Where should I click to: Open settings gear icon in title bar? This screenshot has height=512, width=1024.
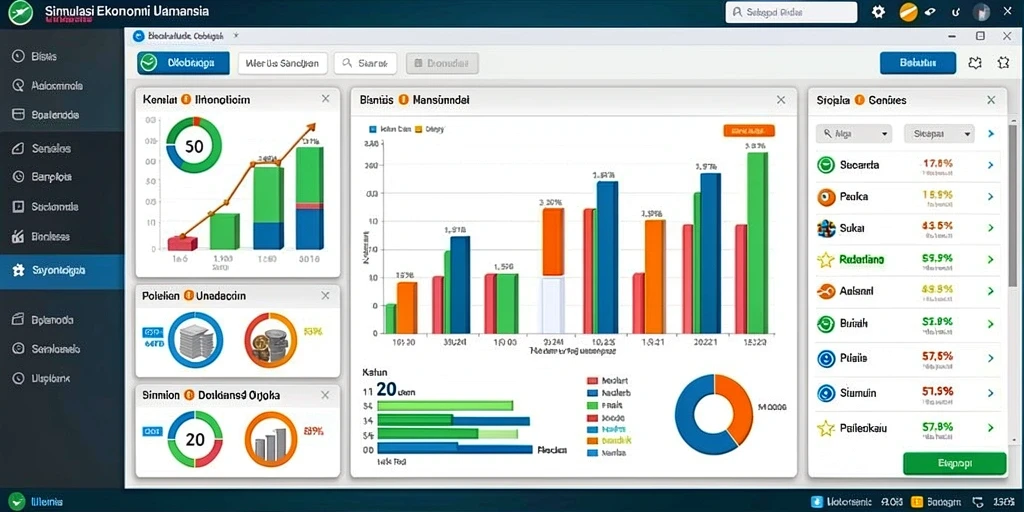point(878,12)
